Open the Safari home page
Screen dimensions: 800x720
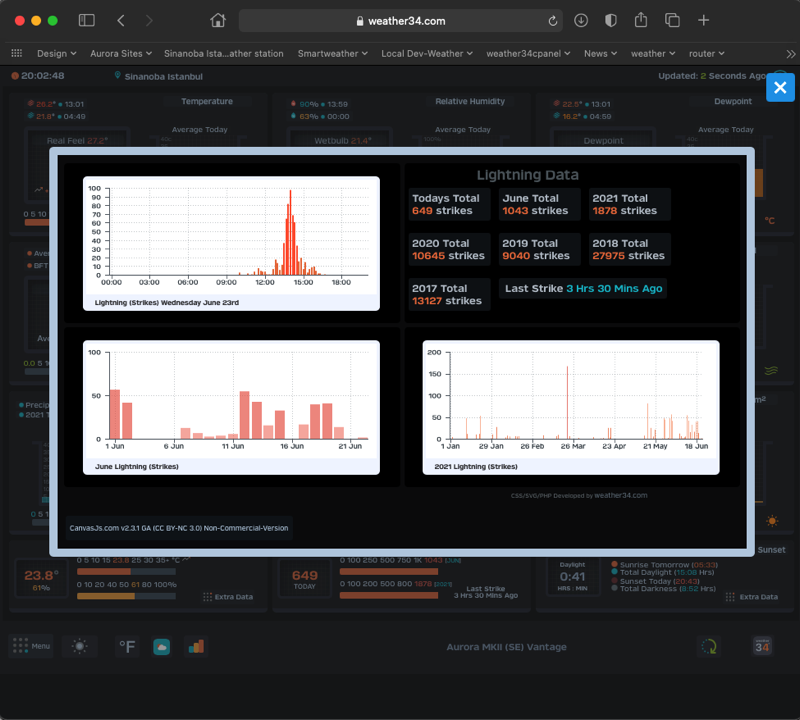[218, 20]
